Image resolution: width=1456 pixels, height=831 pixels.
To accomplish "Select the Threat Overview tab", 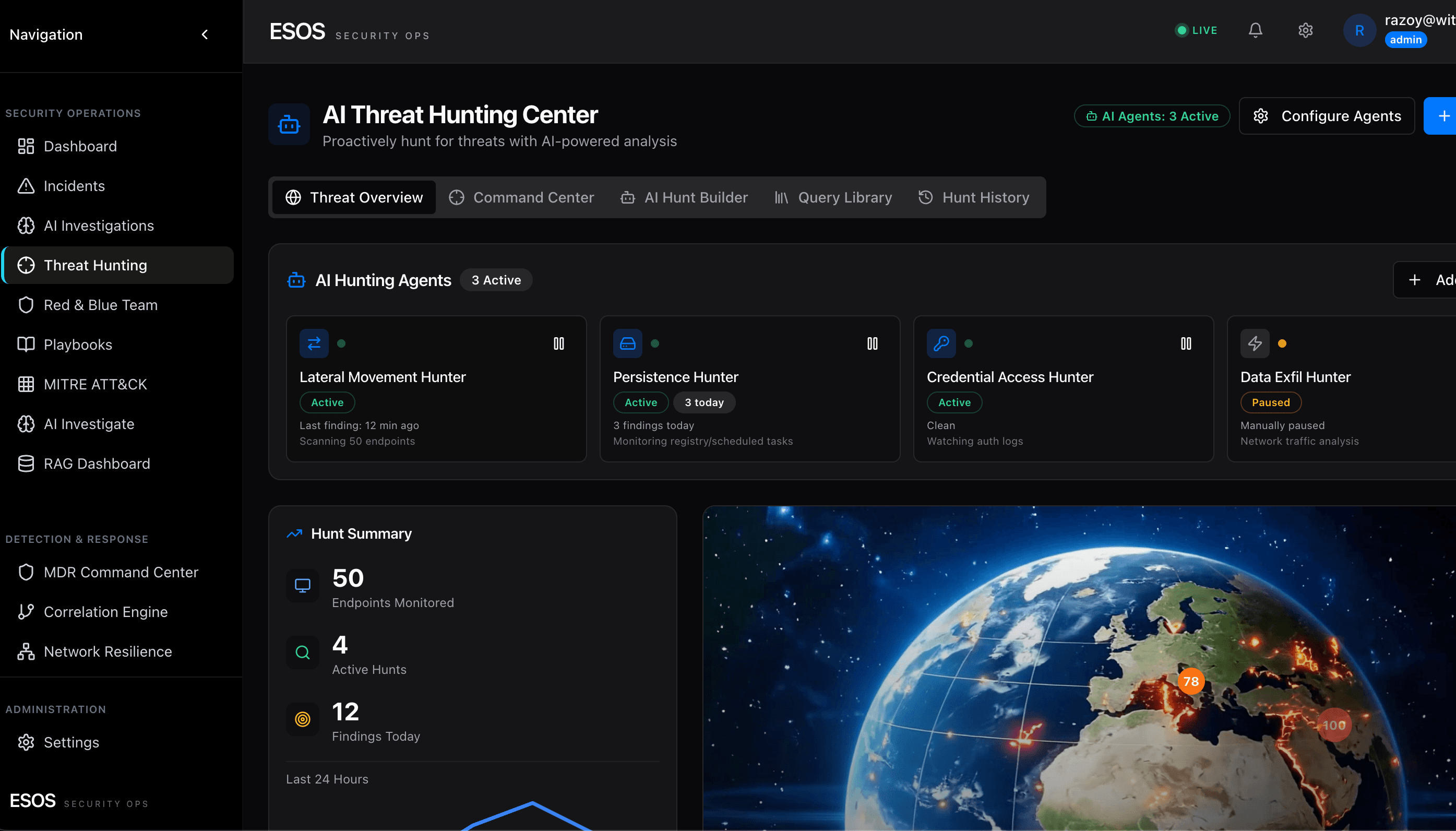I will point(354,197).
